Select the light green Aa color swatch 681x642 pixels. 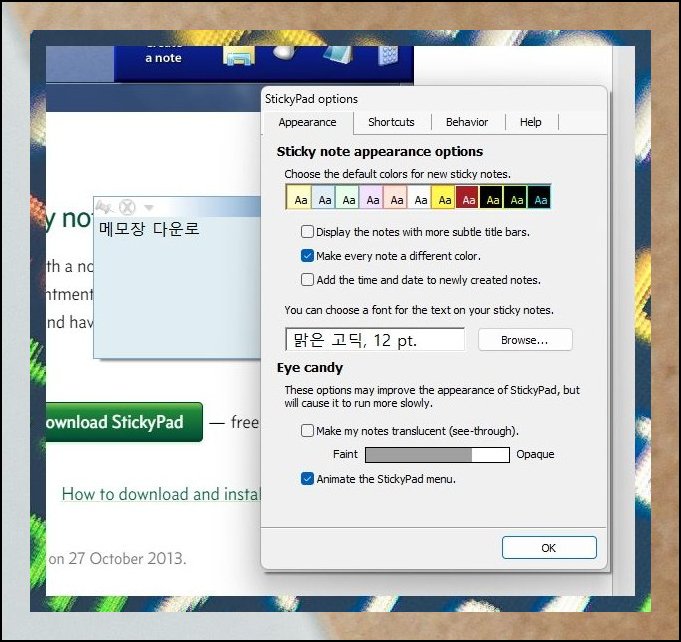348,198
